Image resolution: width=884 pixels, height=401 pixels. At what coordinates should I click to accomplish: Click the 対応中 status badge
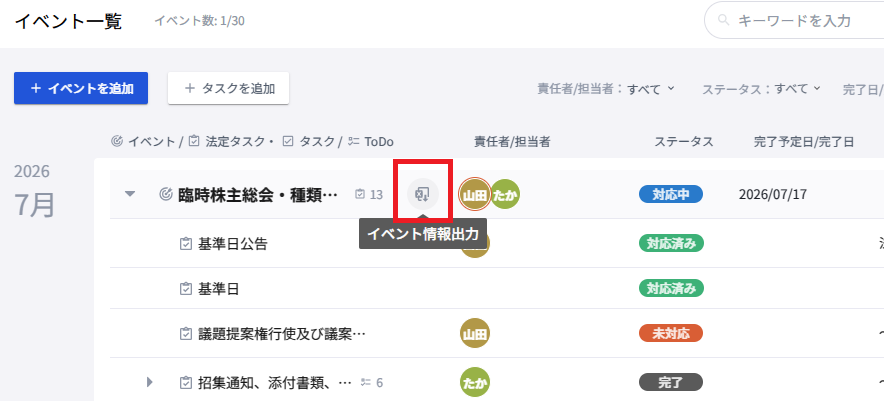coord(670,194)
